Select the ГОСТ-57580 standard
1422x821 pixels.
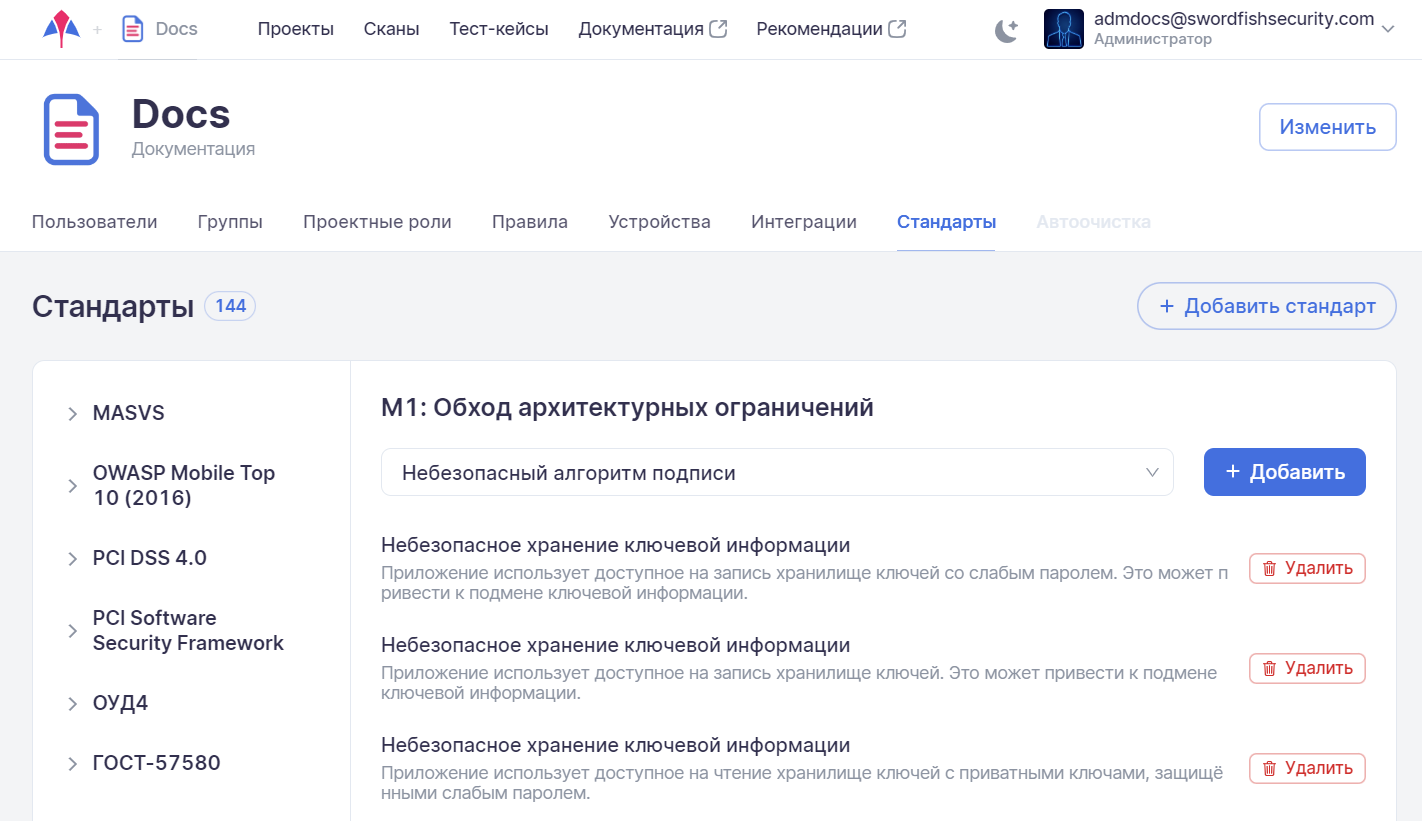156,763
